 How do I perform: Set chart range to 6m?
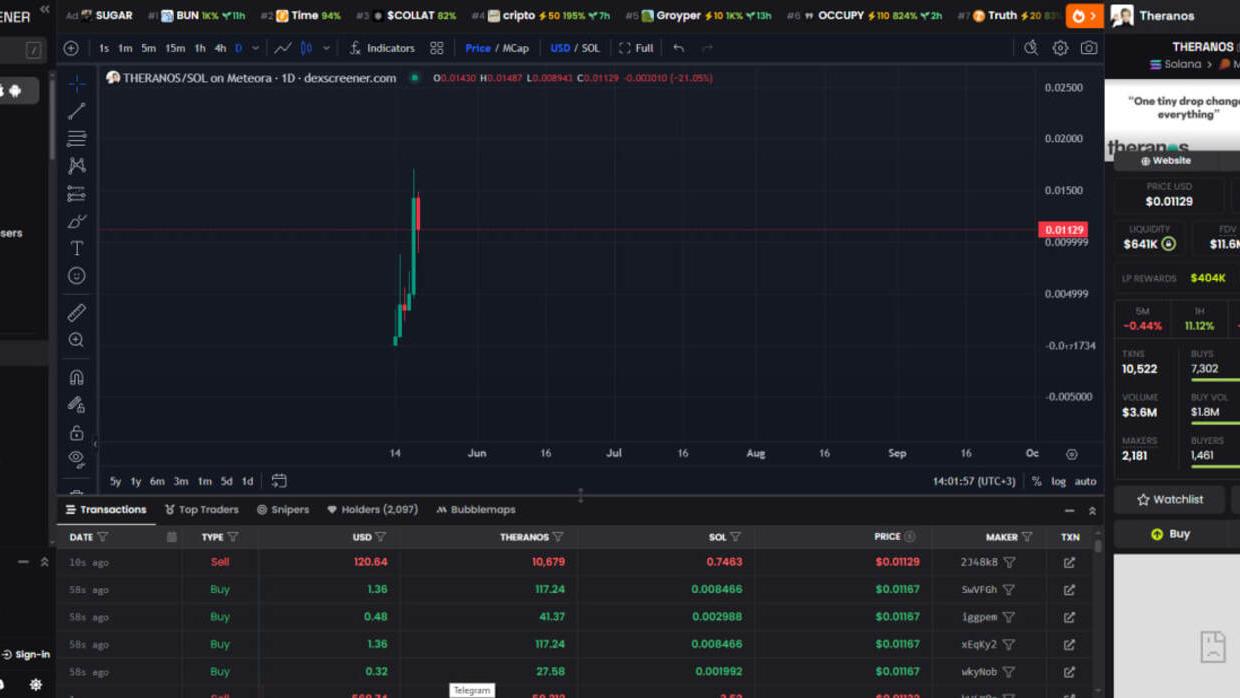point(157,481)
